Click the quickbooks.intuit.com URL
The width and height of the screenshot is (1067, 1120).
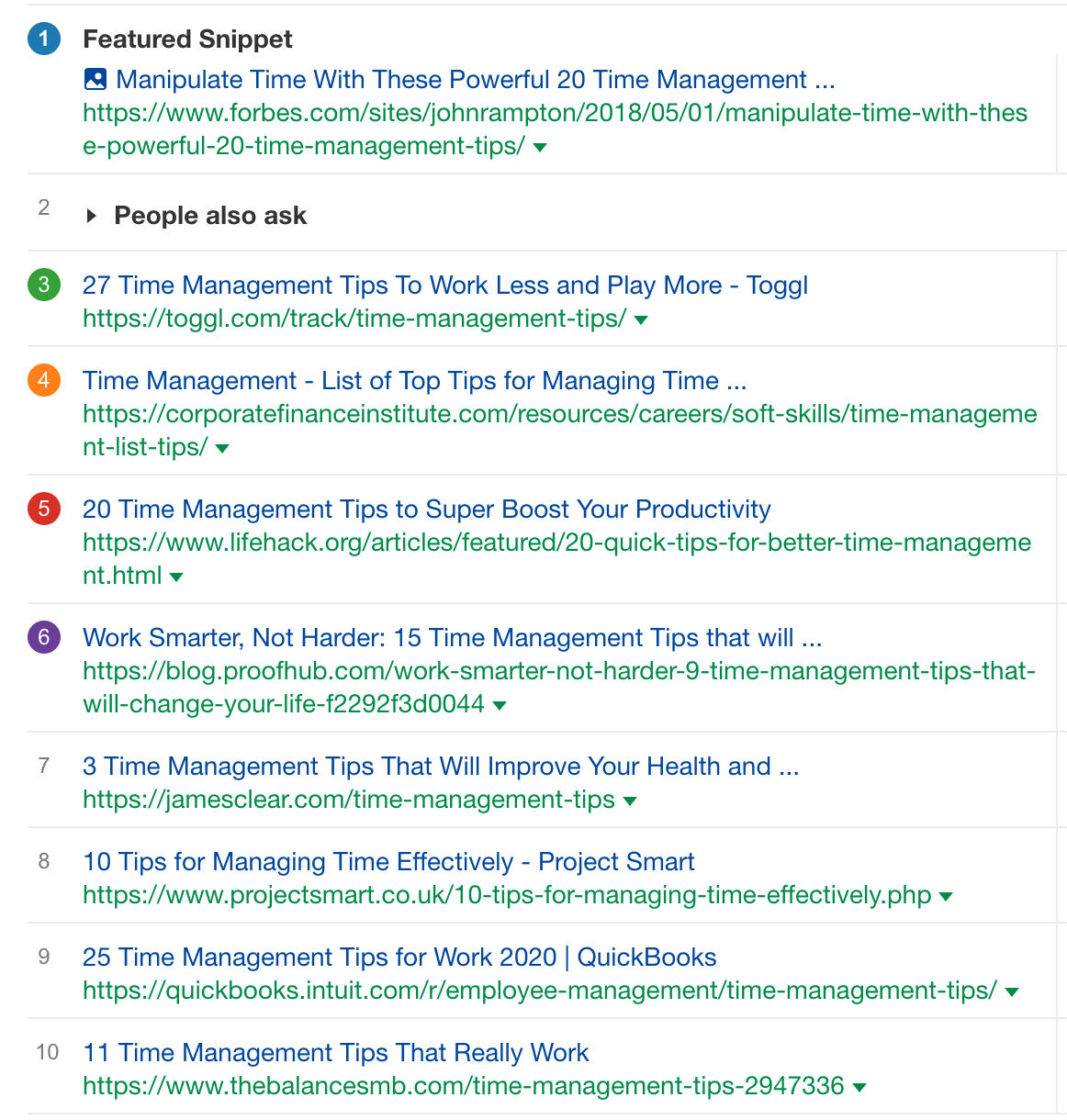tap(539, 991)
